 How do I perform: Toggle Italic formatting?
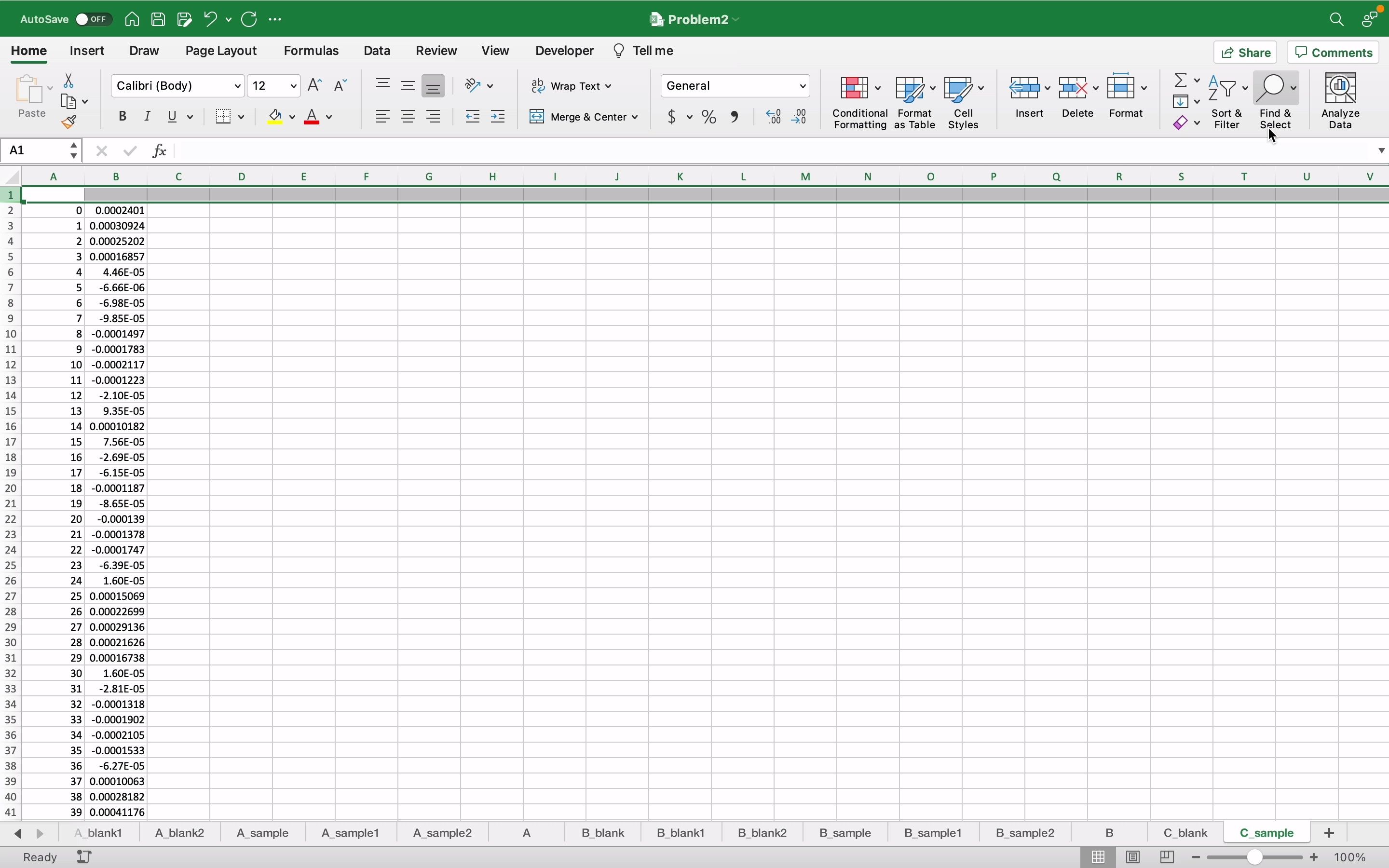[148, 117]
